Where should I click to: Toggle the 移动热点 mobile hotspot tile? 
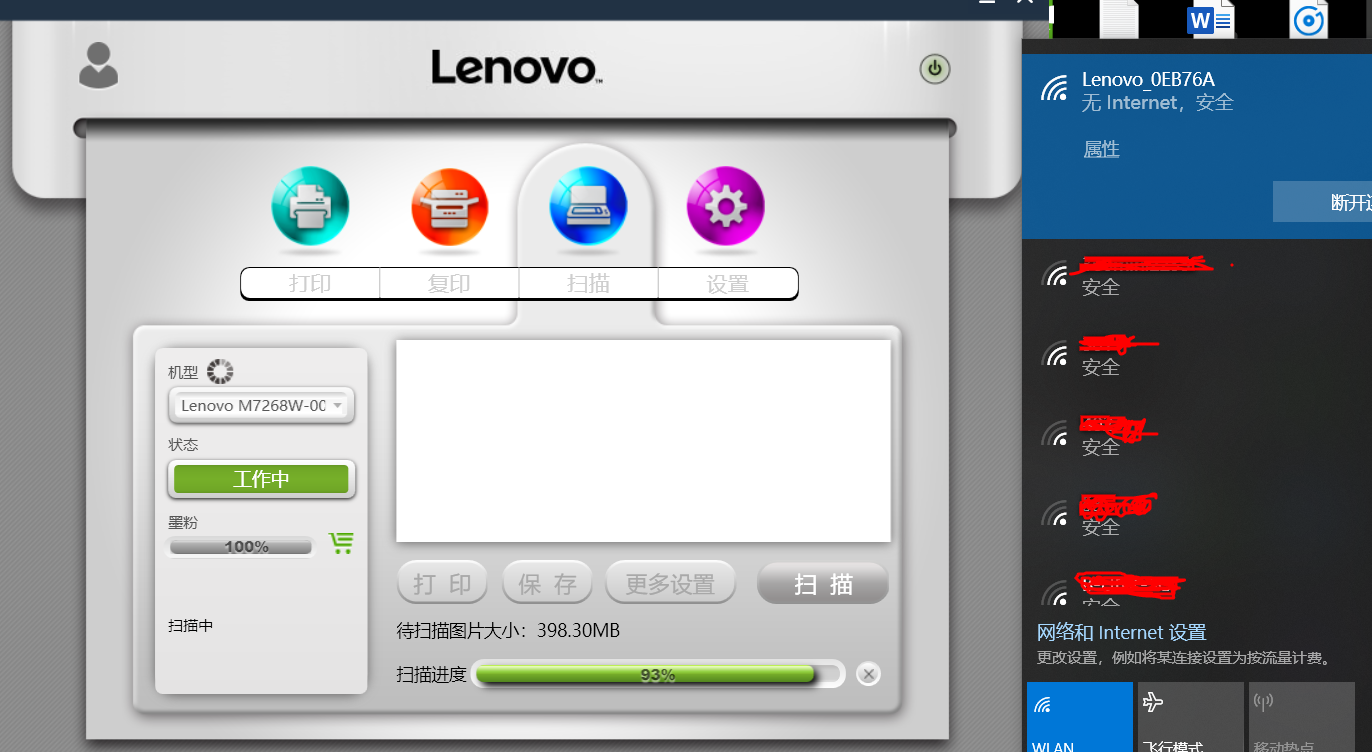click(1301, 717)
